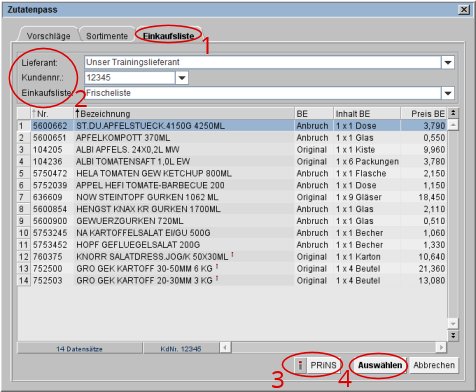Click the horizontal scrollbar right arrow
This screenshot has width=476, height=392.
coord(441,348)
